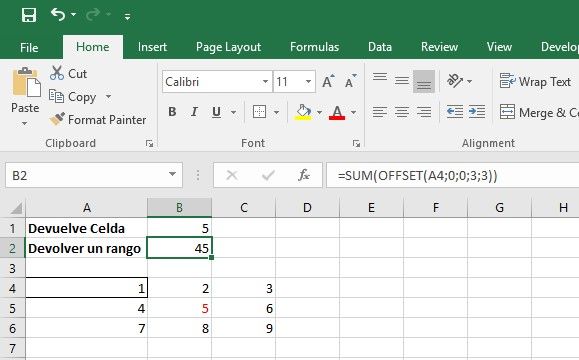579x360 pixels.
Task: Switch to the View tab
Action: point(499,47)
